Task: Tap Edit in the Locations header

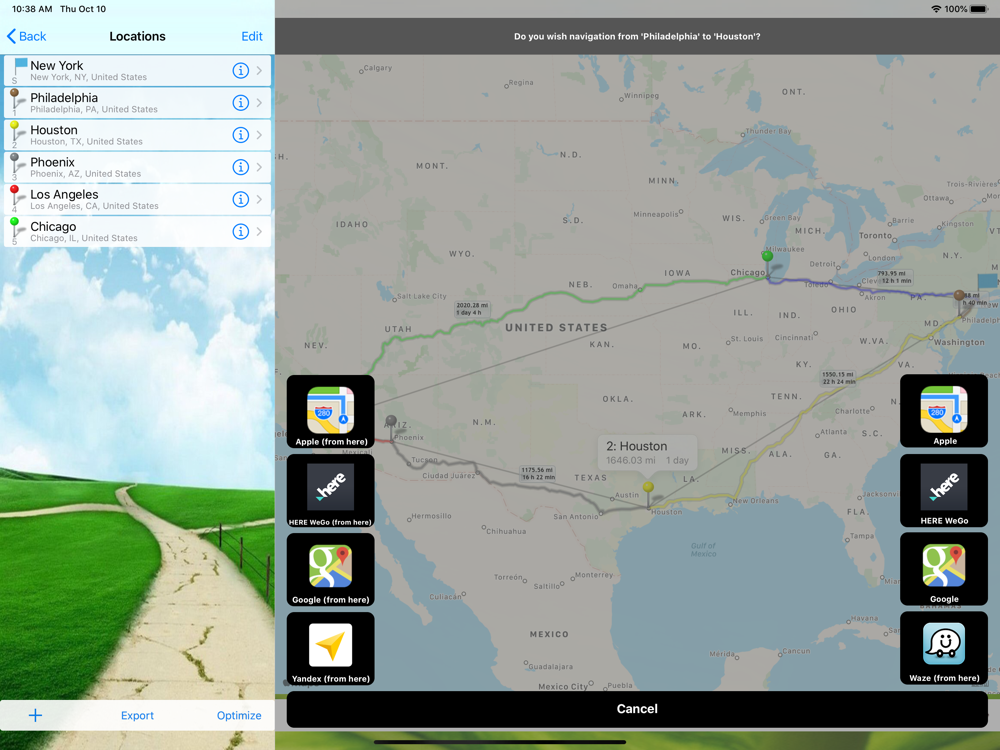Action: tap(252, 36)
